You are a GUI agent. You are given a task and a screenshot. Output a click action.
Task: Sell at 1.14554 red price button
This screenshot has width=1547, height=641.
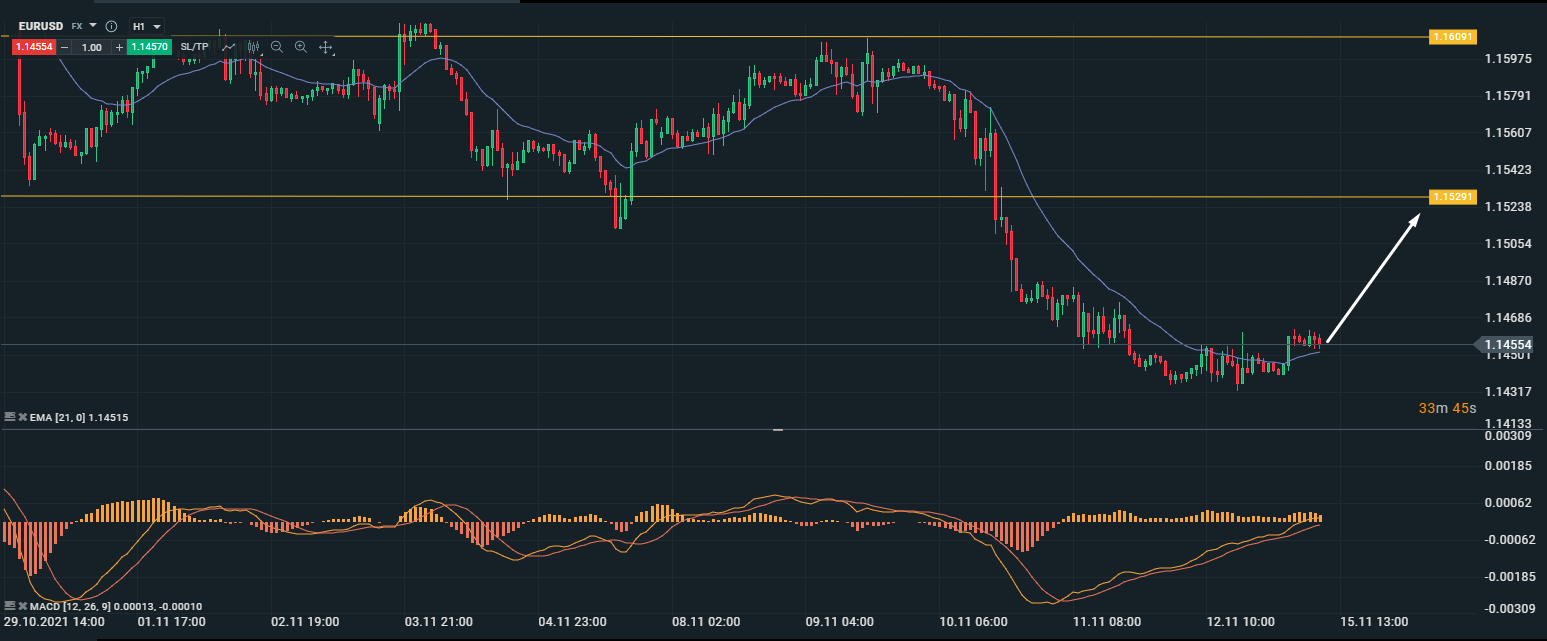33,47
